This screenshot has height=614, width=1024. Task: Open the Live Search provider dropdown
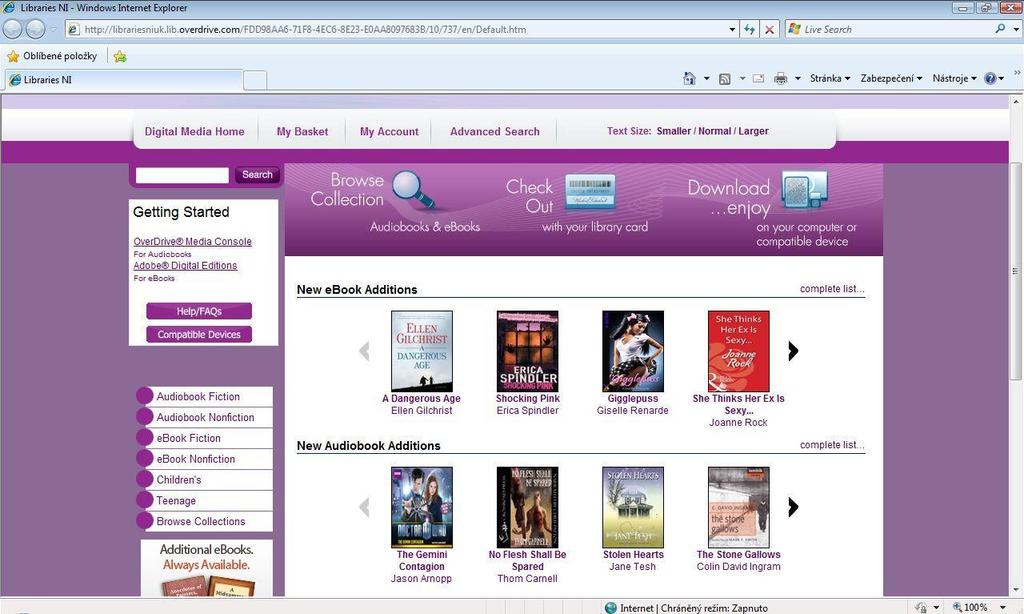coord(1016,29)
